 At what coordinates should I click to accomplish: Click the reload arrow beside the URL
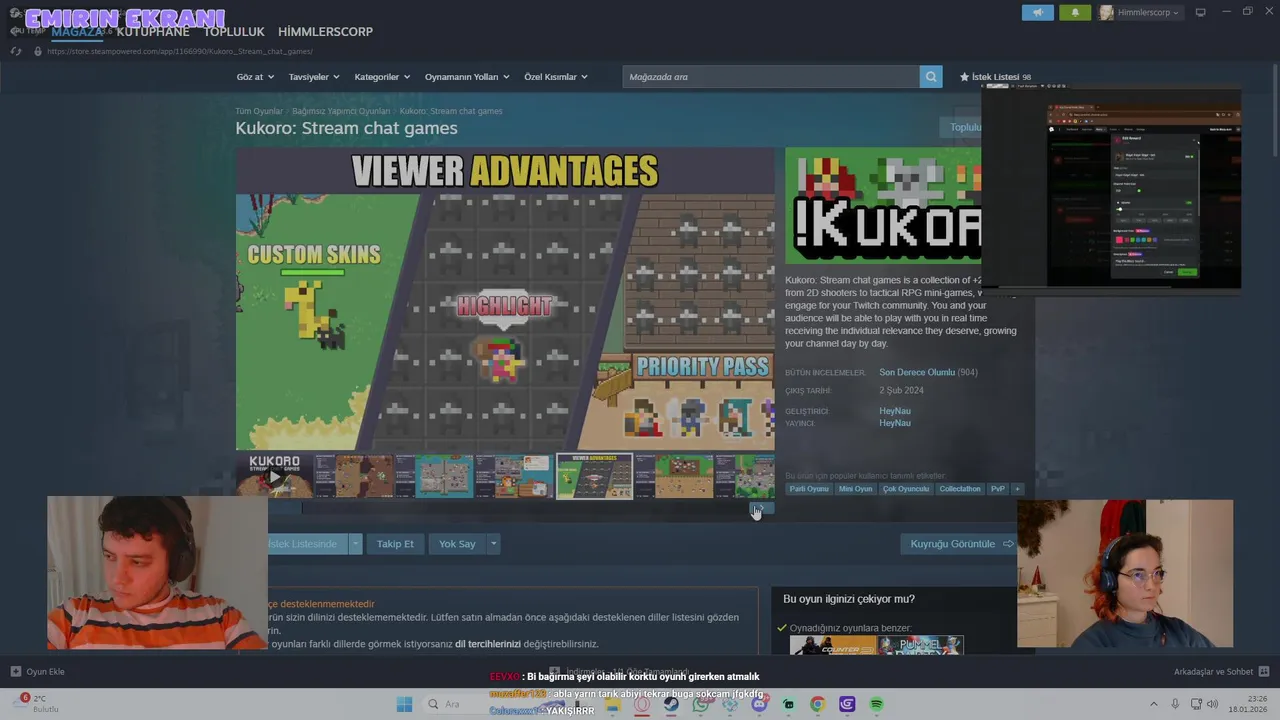[16, 51]
